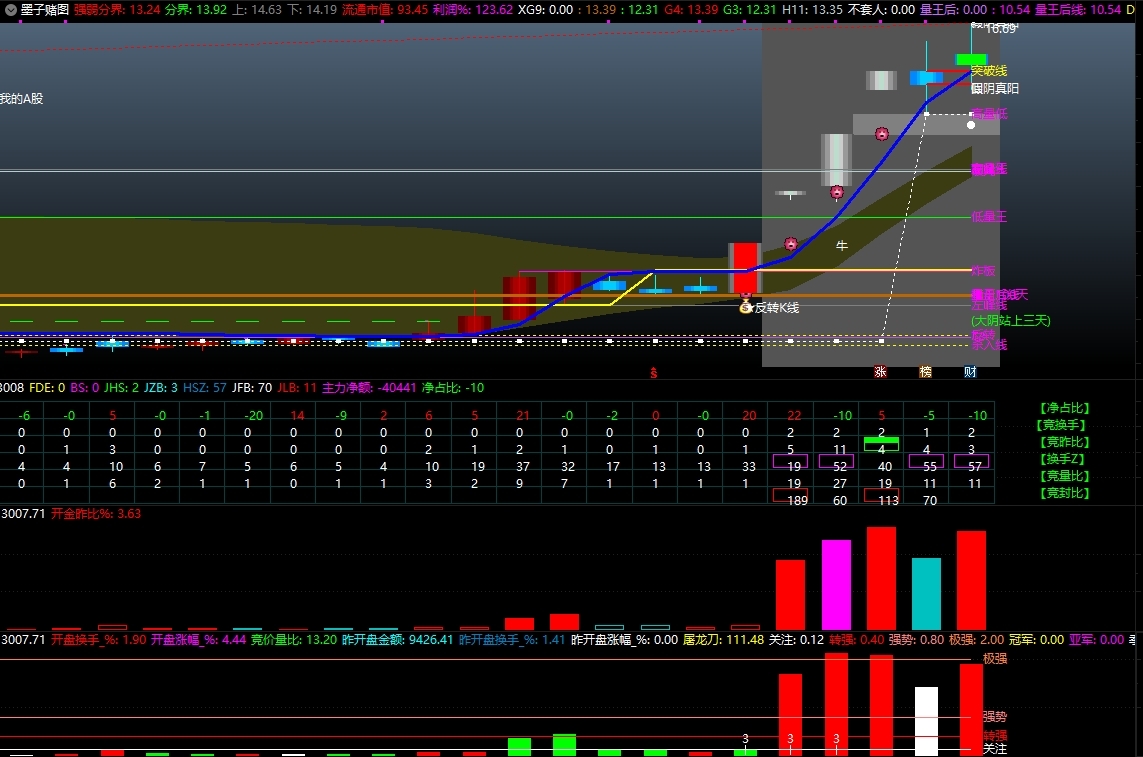Click the red $ marker on time axis
Viewport: 1143px width, 757px height.
(x=654, y=373)
